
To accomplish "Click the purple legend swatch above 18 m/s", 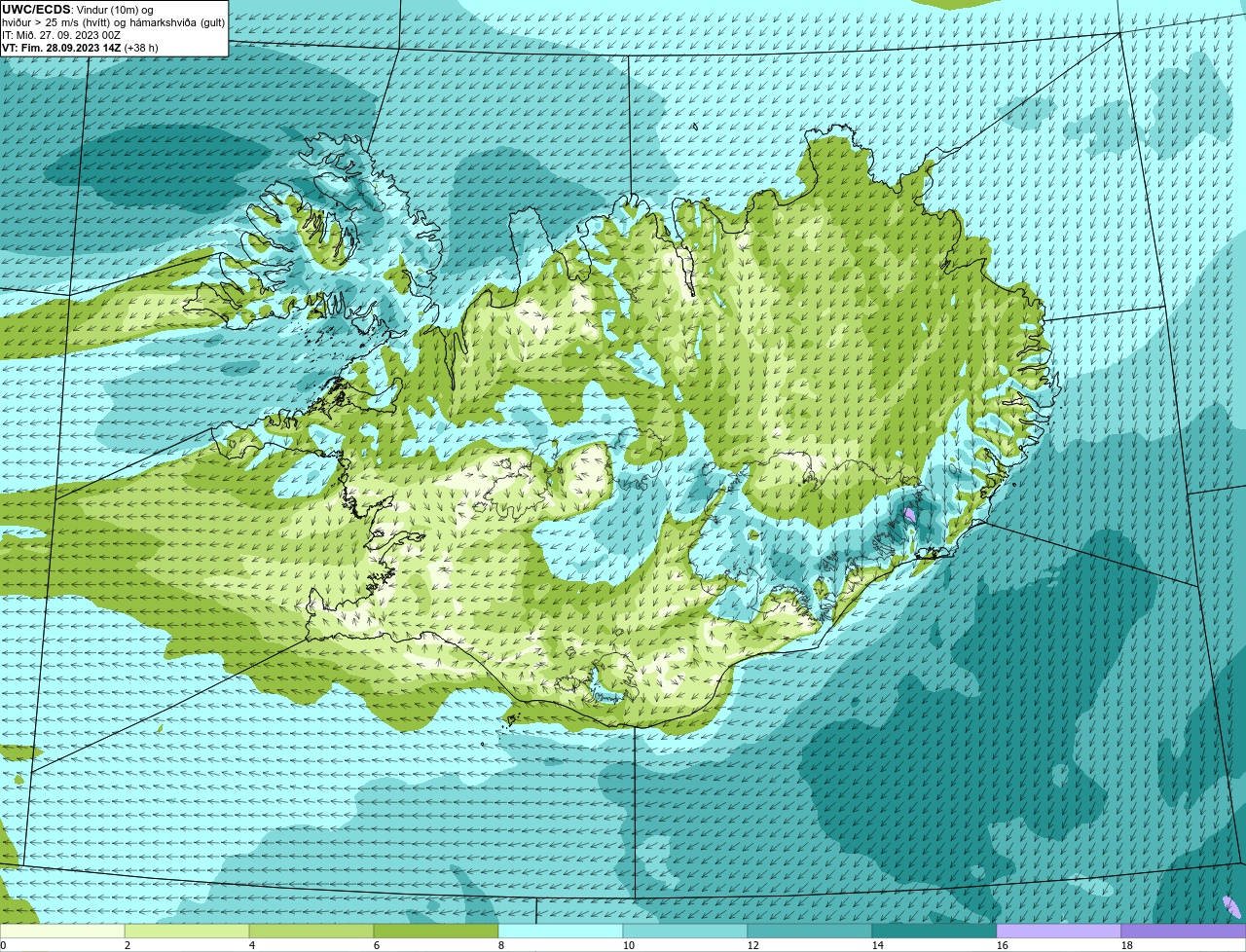I will point(1184,932).
